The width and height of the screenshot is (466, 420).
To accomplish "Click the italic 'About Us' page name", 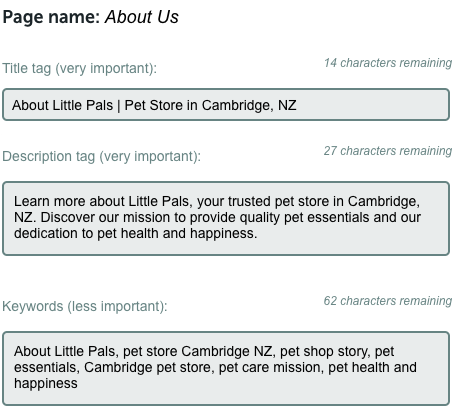I will point(142,17).
